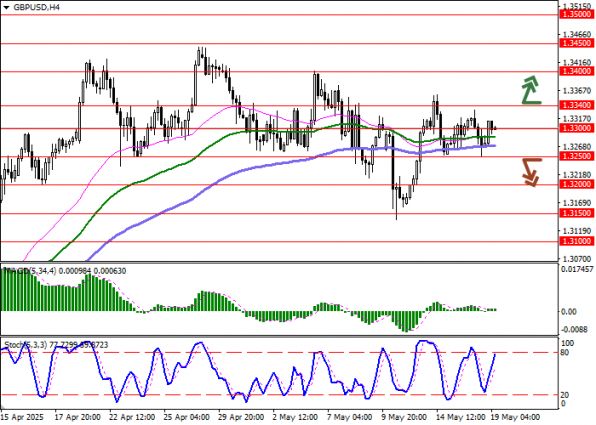Image resolution: width=596 pixels, height=425 pixels.
Task: Click the 15 Apr 2025 date label
Action: click(22, 417)
